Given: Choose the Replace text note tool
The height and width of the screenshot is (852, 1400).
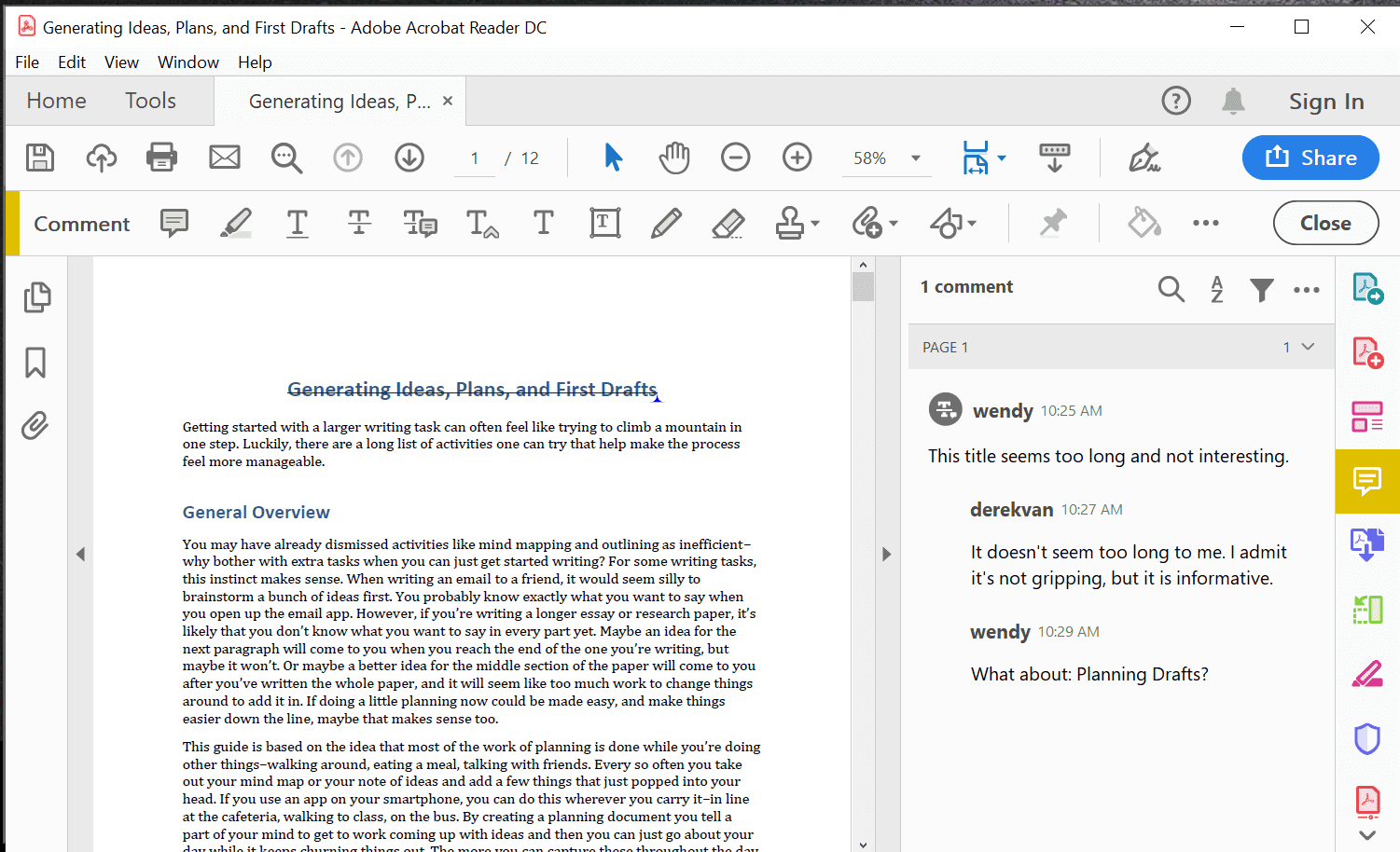Looking at the screenshot, I should [420, 223].
